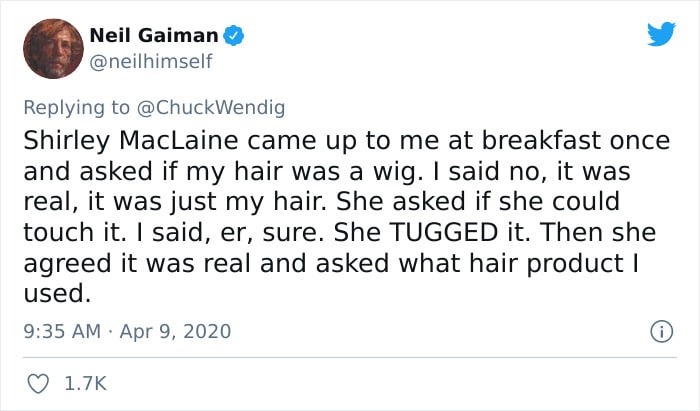Click the Apr 9, 2020 date

[175, 332]
